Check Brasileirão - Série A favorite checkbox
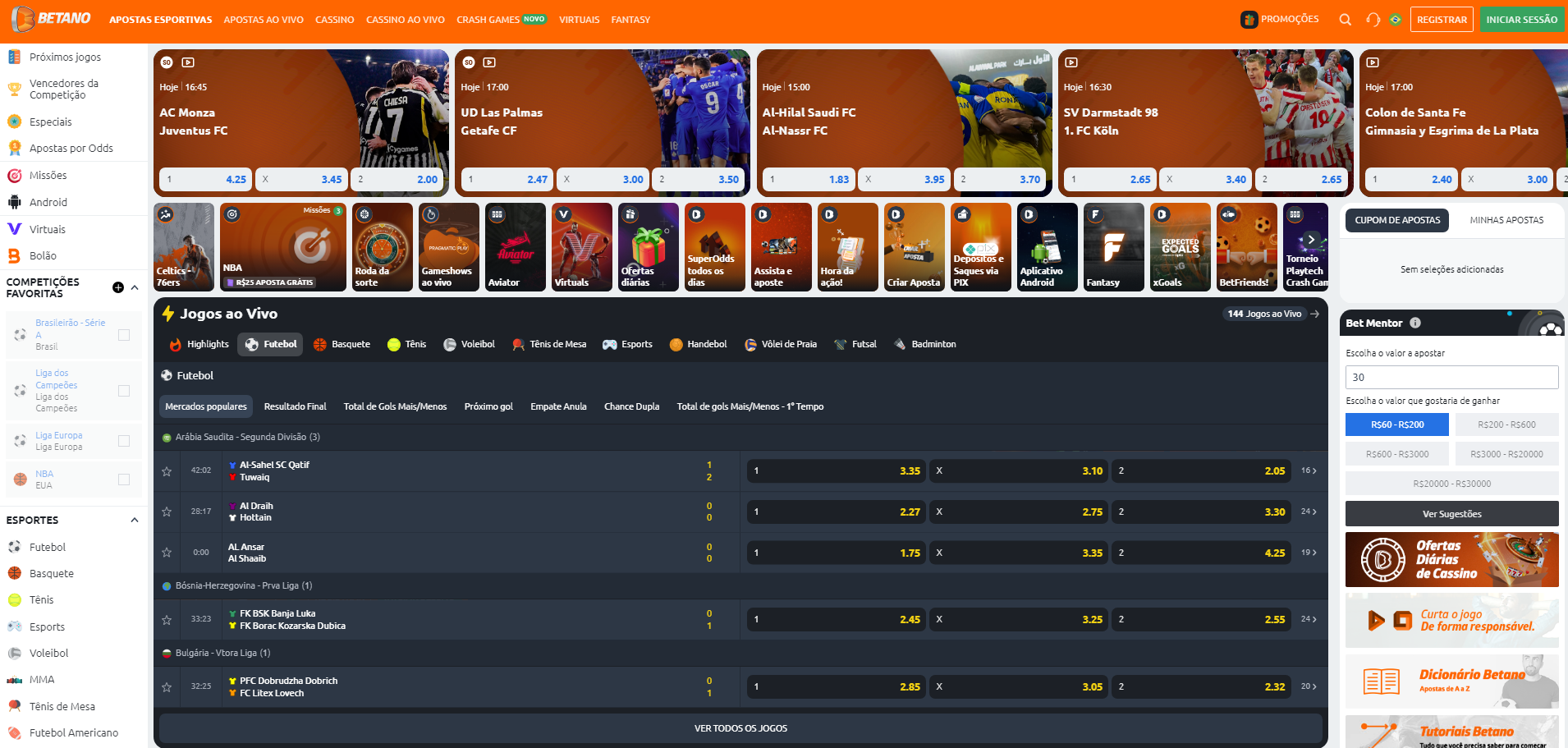This screenshot has height=748, width=1568. tap(124, 335)
